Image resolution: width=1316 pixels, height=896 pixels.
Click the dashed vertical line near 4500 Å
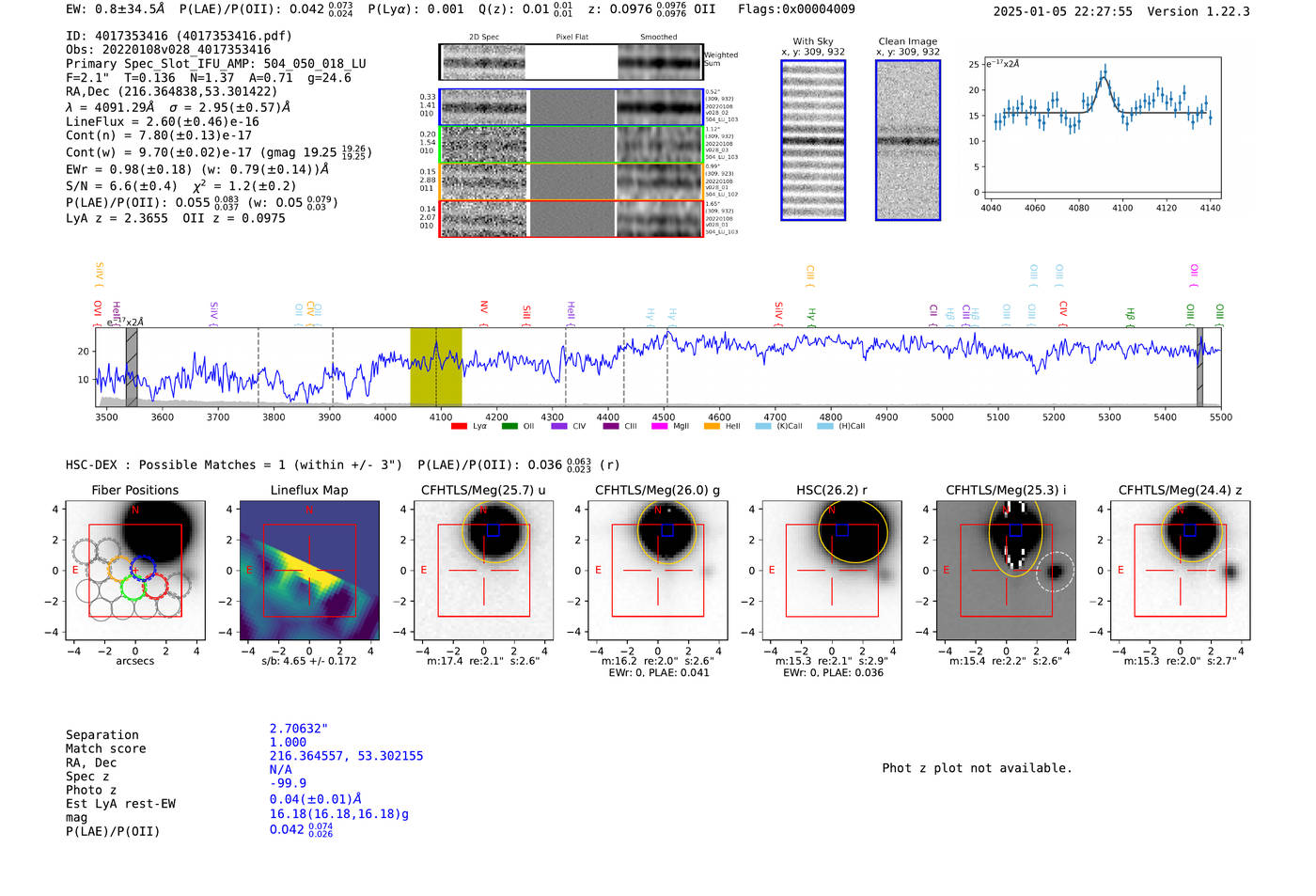[x=667, y=367]
